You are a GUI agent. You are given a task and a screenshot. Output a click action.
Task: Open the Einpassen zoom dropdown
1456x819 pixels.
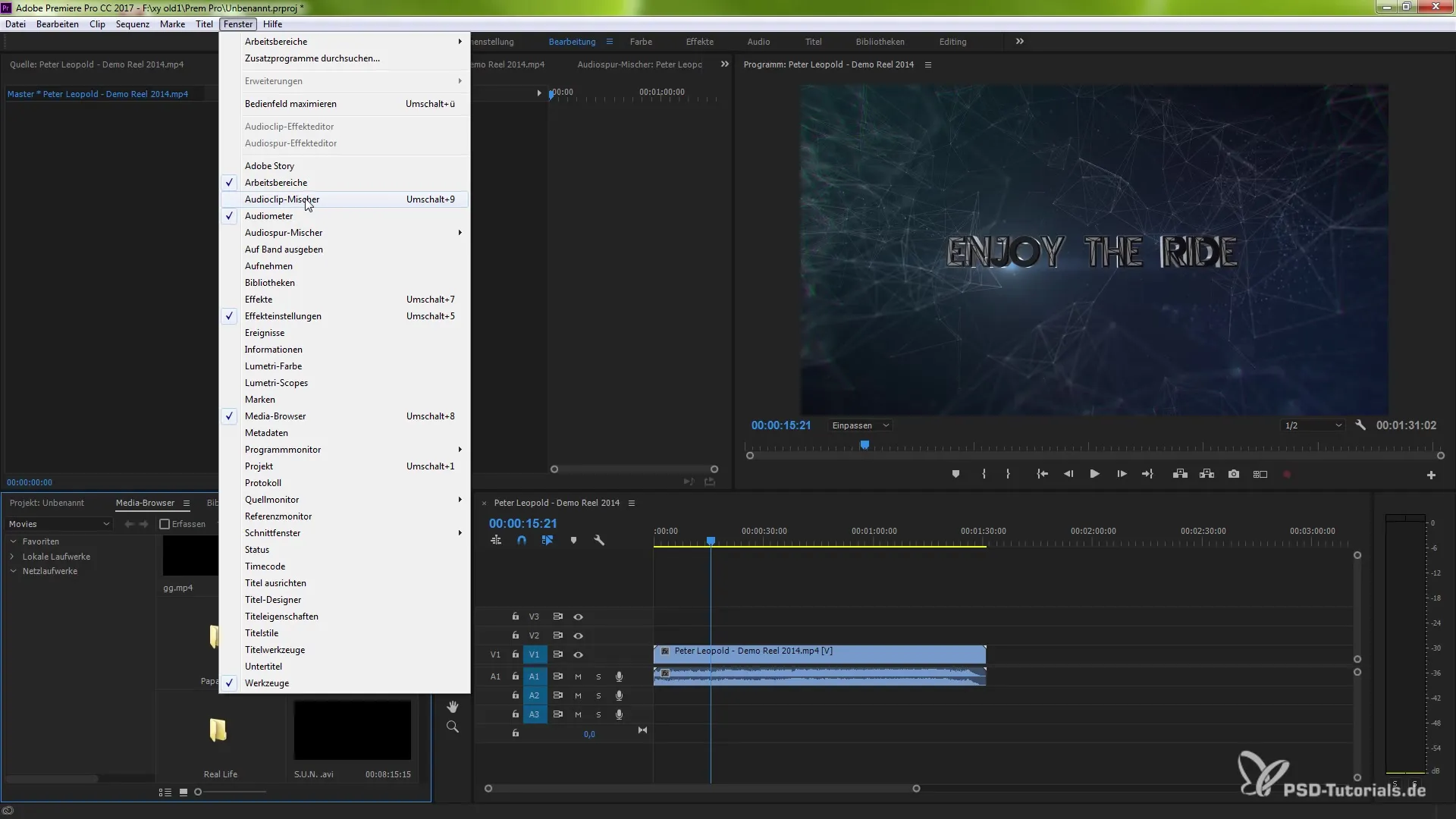(860, 425)
